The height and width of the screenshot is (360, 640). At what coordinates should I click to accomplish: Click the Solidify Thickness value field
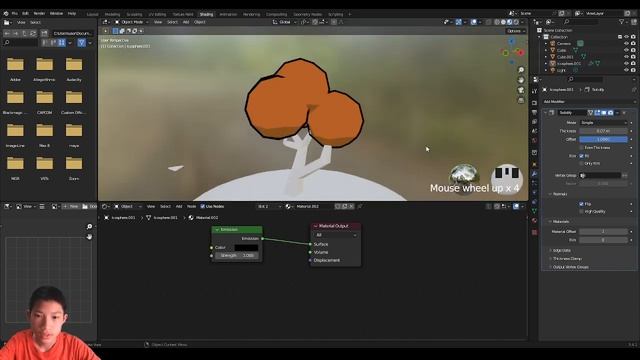click(x=603, y=131)
